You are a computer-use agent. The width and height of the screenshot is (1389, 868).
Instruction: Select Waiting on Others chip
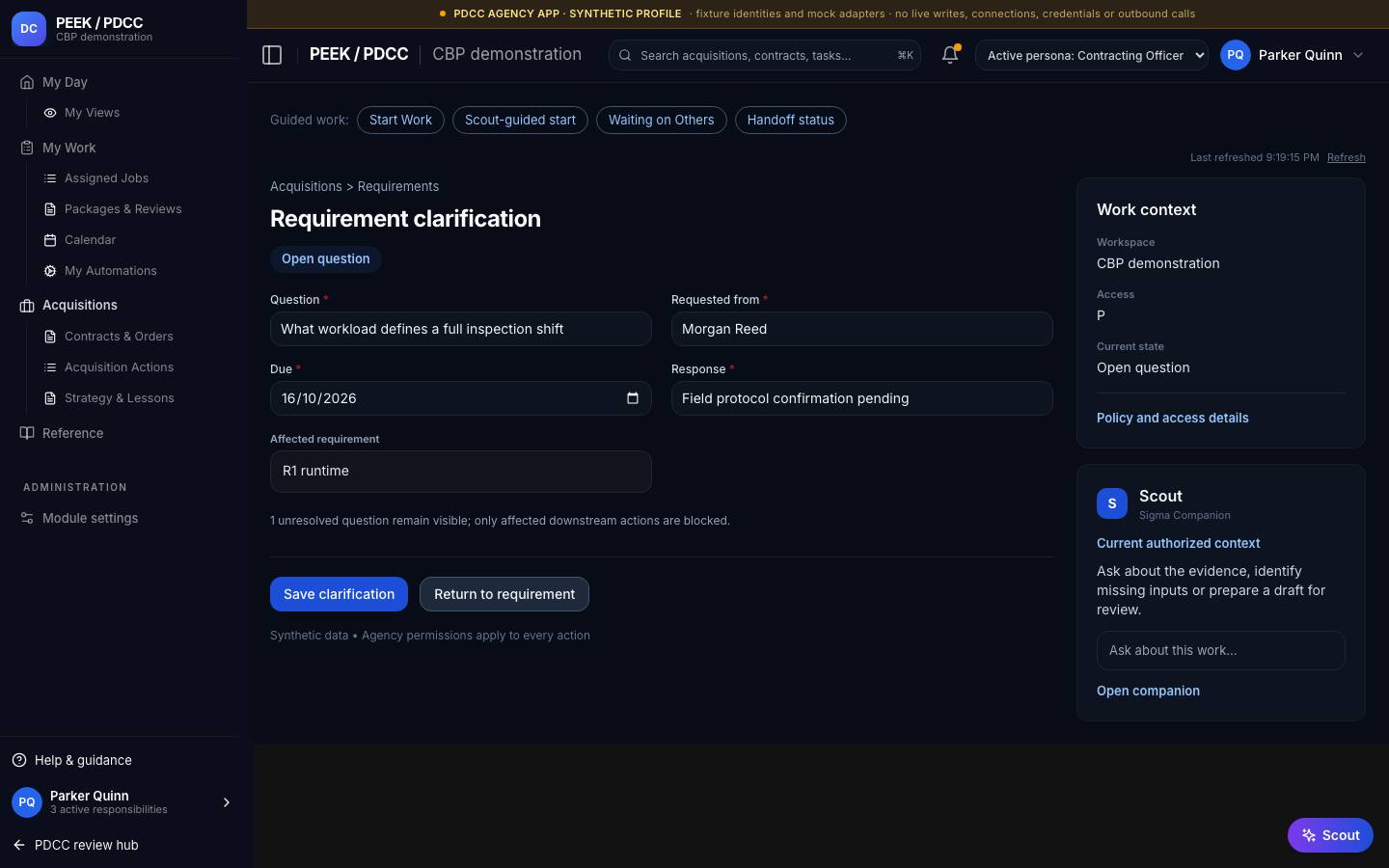(661, 120)
